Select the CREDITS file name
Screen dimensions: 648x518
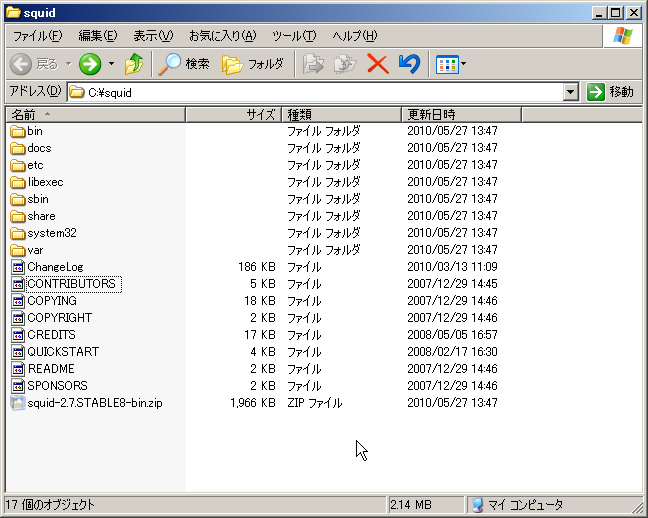click(x=52, y=335)
